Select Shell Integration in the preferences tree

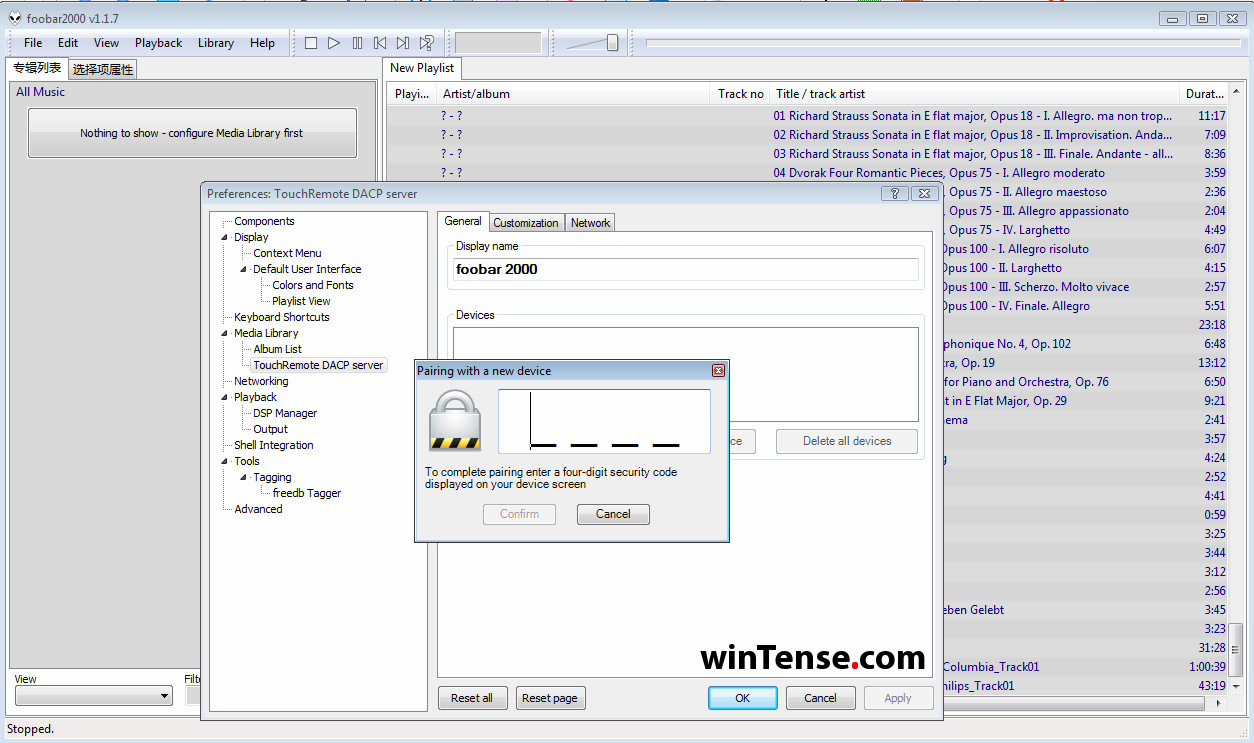click(274, 445)
